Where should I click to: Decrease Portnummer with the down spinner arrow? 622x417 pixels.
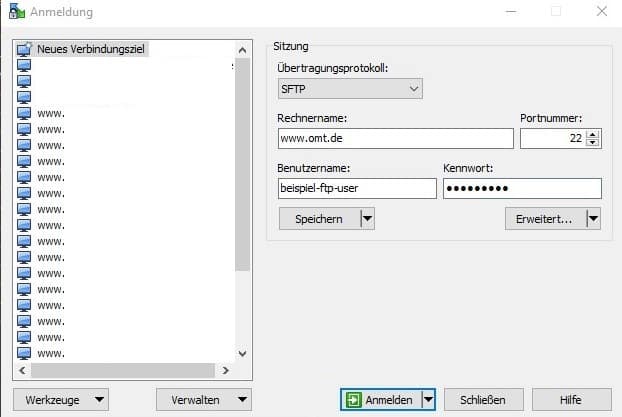click(593, 143)
